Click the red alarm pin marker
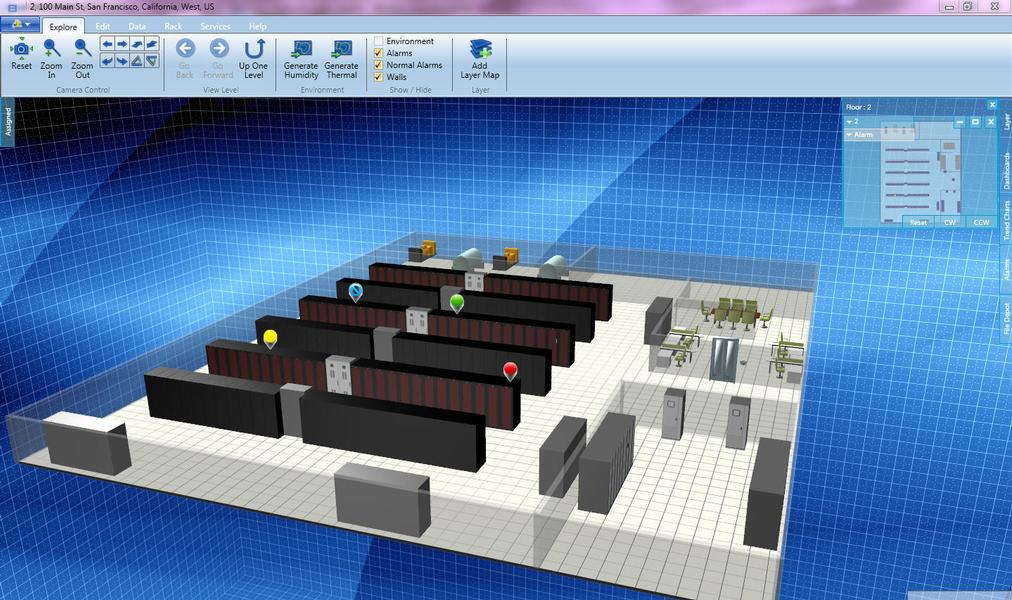The width and height of the screenshot is (1012, 600). (510, 371)
